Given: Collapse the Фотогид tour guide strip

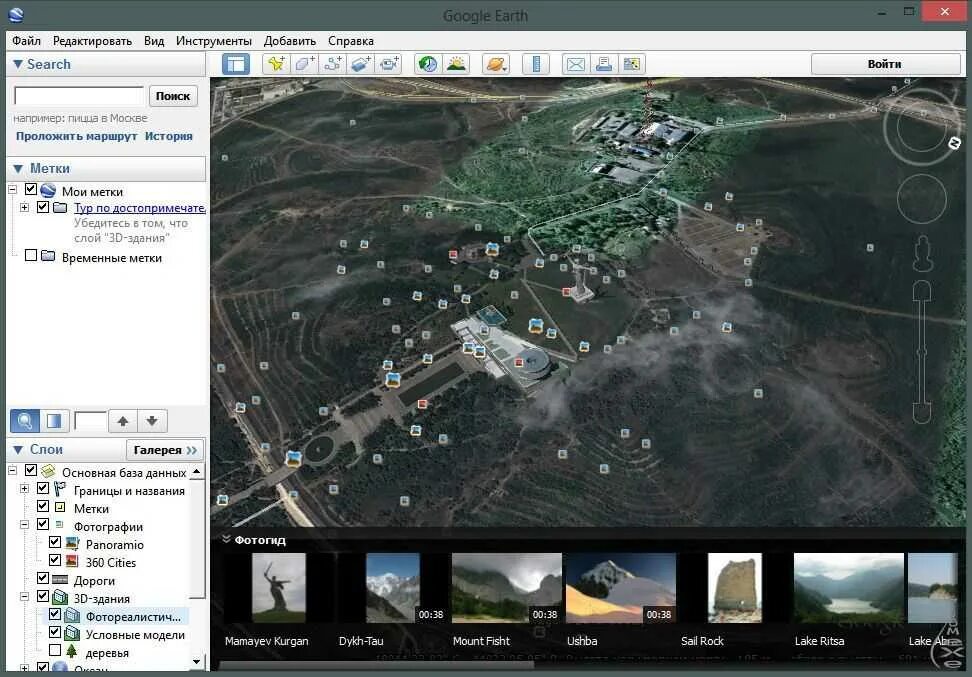Looking at the screenshot, I should coord(226,539).
